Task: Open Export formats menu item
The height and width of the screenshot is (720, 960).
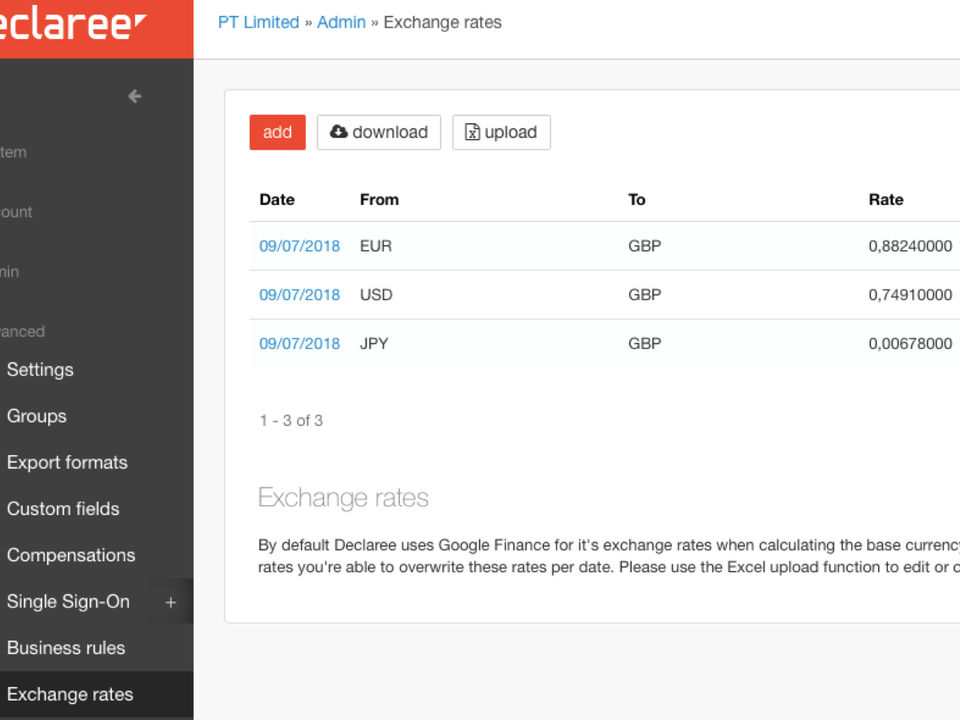Action: (x=67, y=462)
